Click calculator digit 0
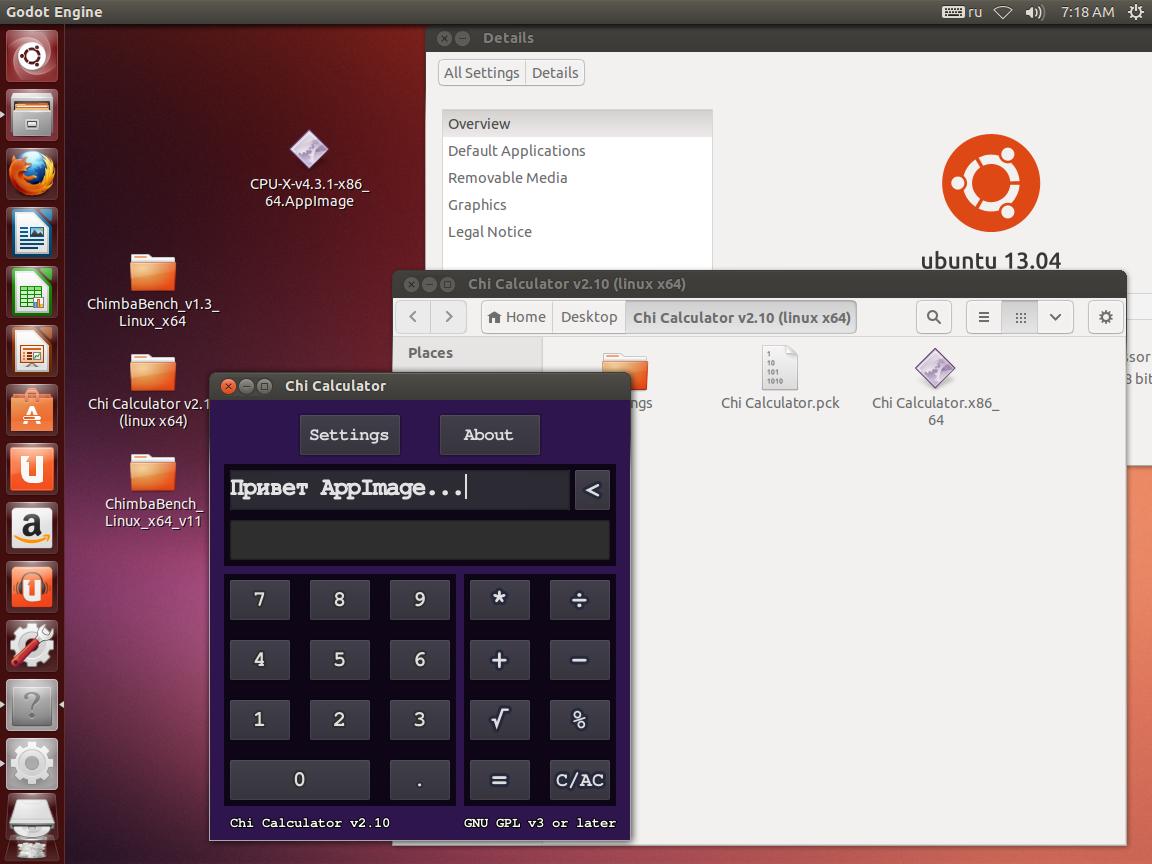Viewport: 1152px width, 864px height. [300, 780]
